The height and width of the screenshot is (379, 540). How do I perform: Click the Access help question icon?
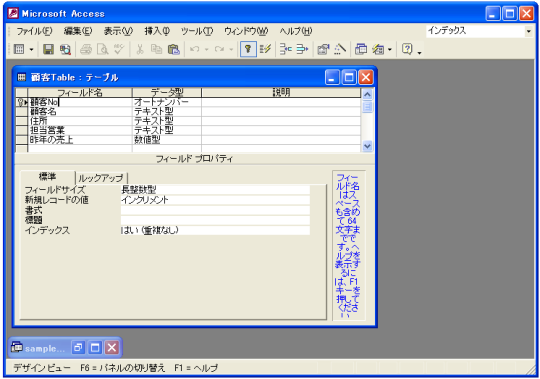coord(407,50)
